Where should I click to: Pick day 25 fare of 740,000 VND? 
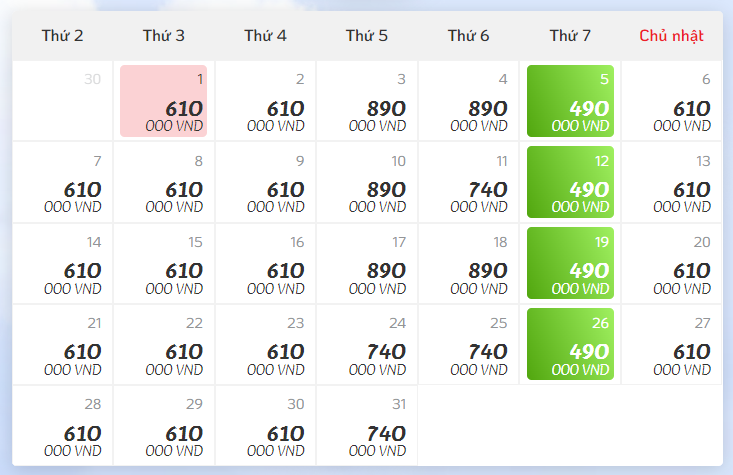coord(469,344)
